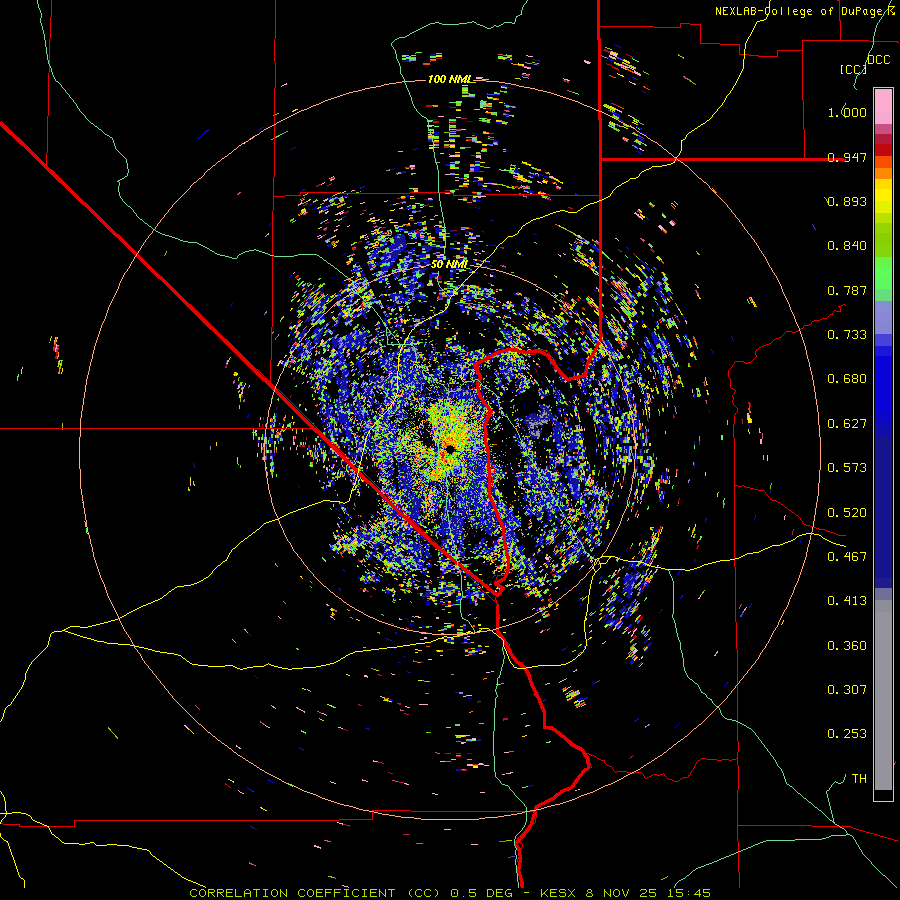Click the 0.413 scale label
Screen dimensions: 900x900
[x=847, y=601]
